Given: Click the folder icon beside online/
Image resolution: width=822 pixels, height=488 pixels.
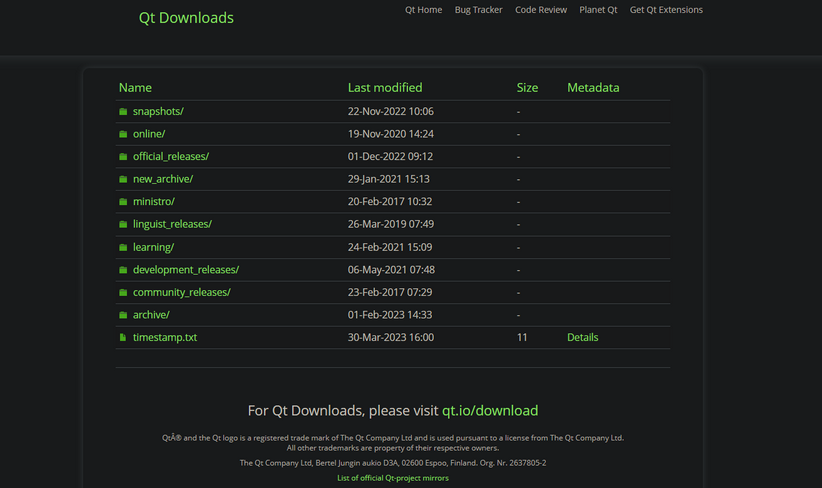Looking at the screenshot, I should (x=123, y=134).
